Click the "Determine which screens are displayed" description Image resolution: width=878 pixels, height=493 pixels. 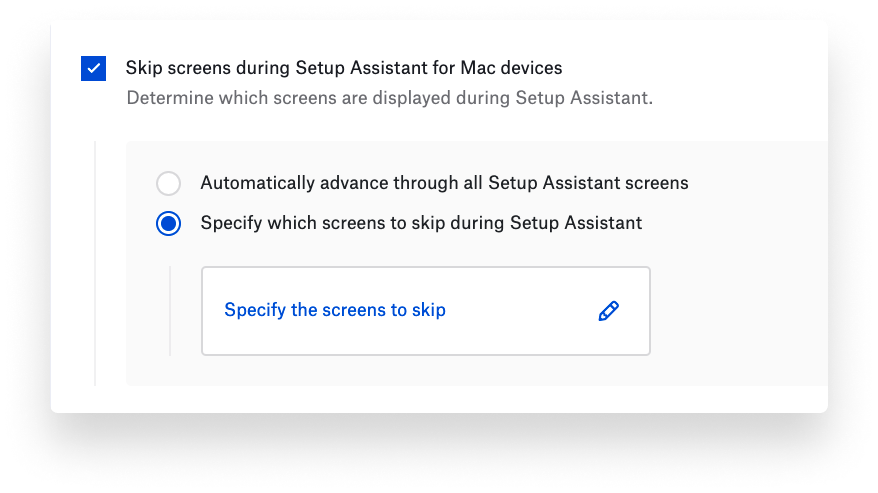click(x=389, y=99)
